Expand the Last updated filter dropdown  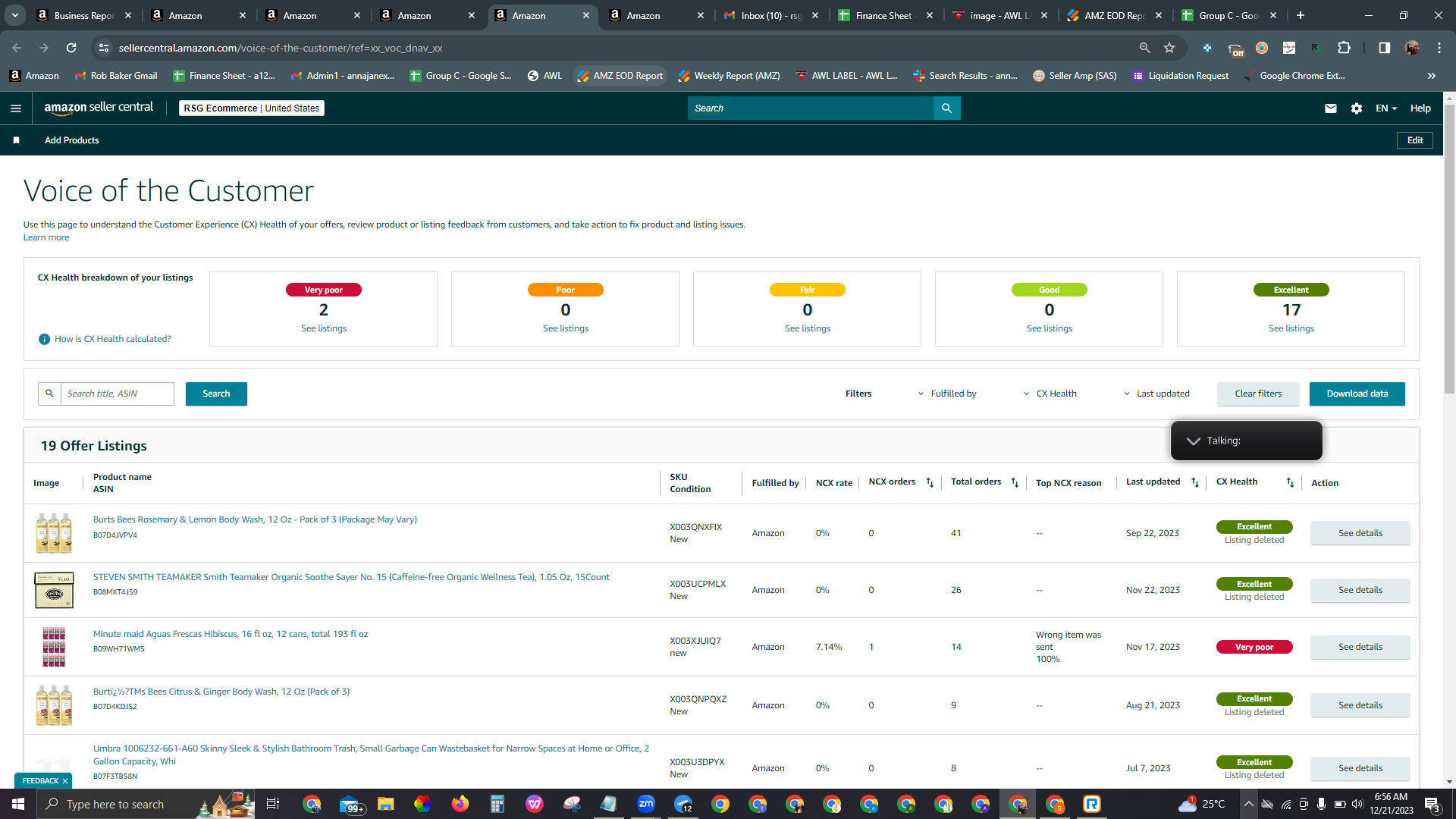pyautogui.click(x=1156, y=394)
